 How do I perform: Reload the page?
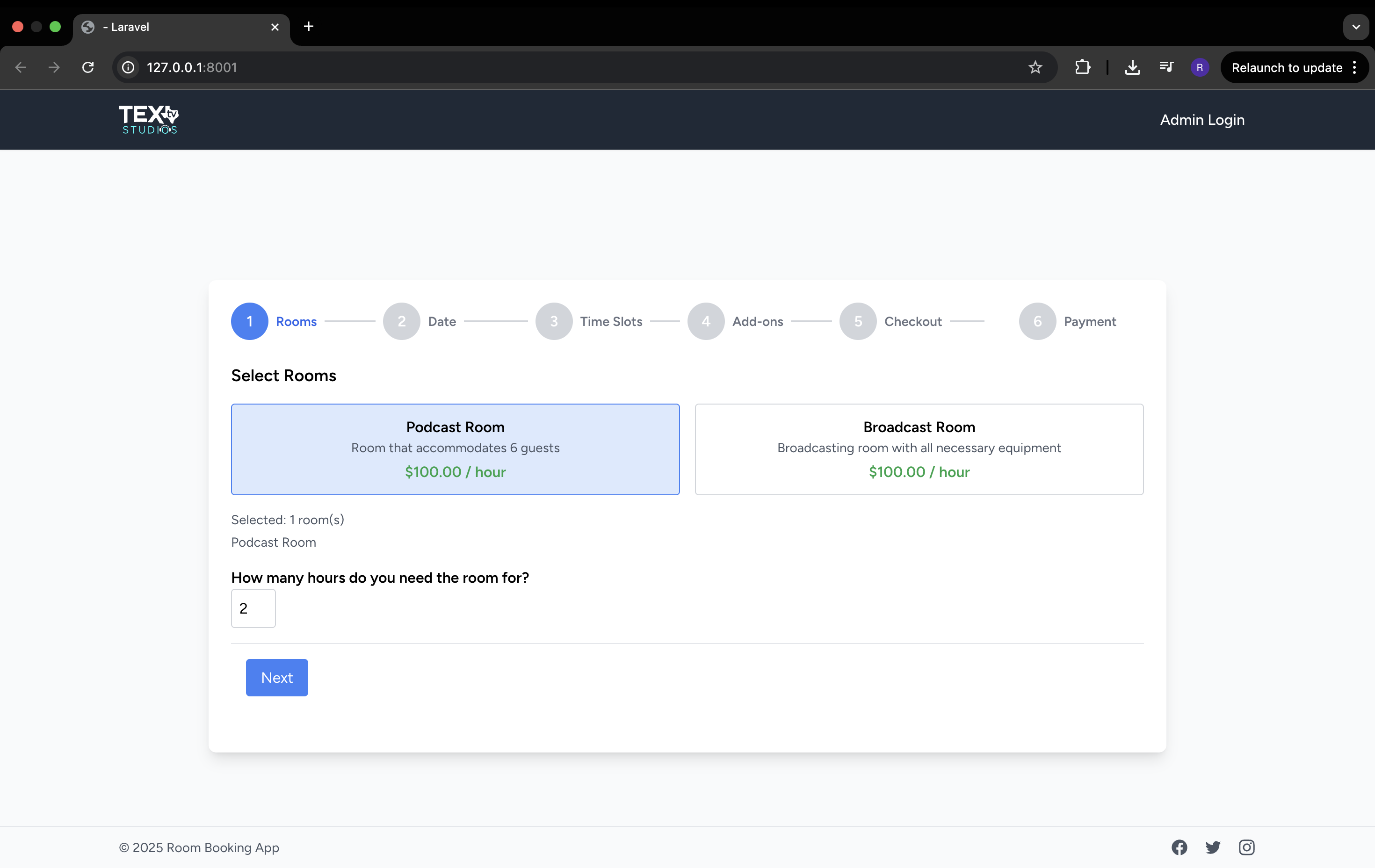(88, 67)
